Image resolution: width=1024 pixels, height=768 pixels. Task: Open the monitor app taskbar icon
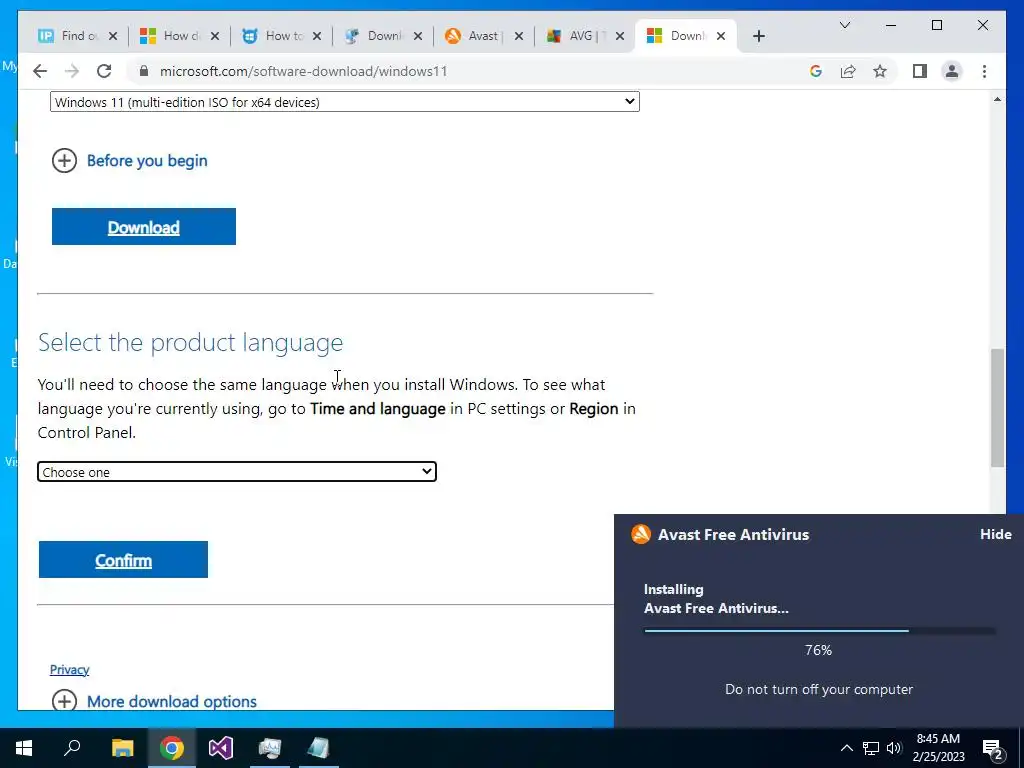[x=270, y=748]
